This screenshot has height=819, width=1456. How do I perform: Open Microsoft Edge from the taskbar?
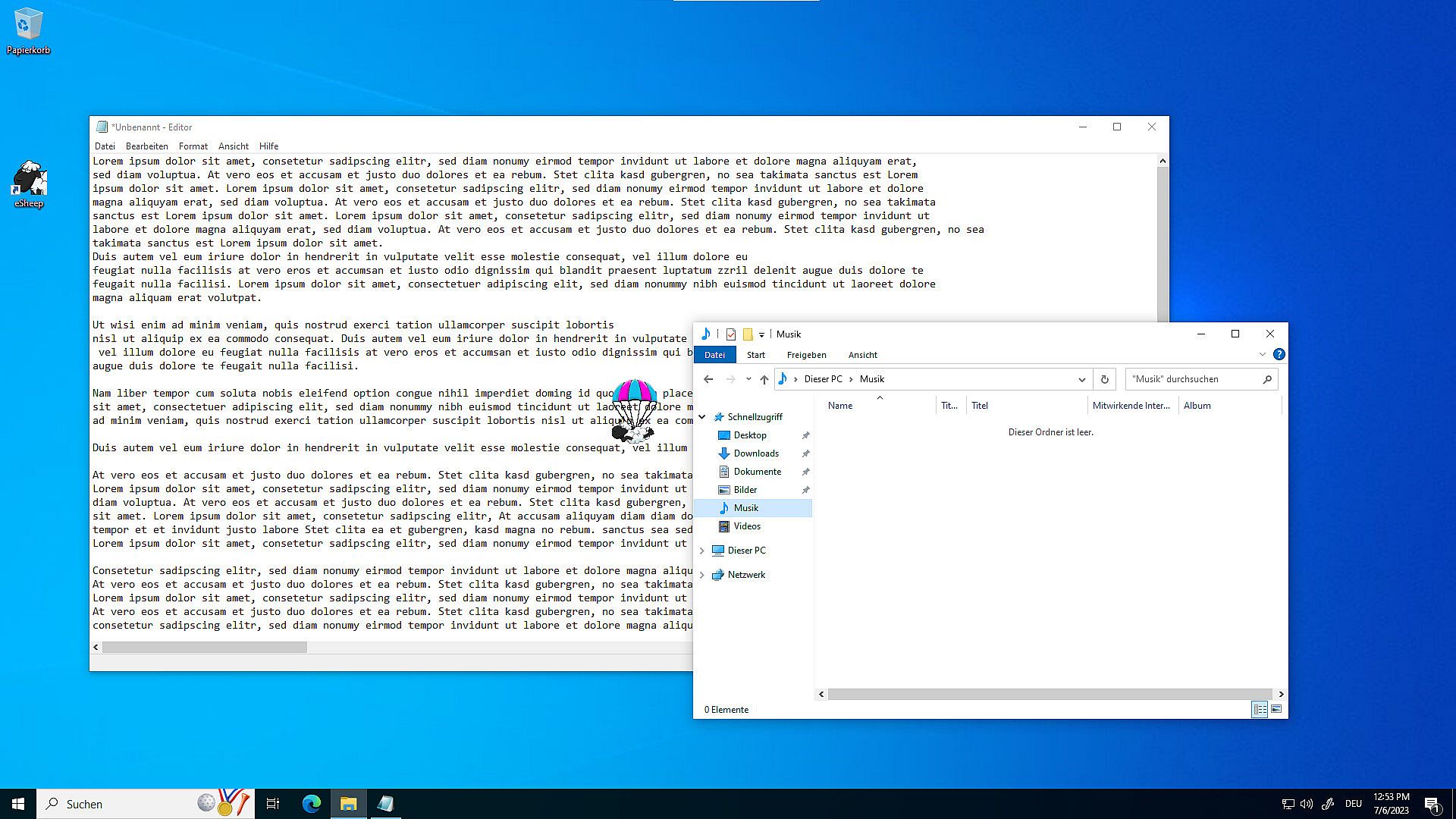click(x=311, y=804)
